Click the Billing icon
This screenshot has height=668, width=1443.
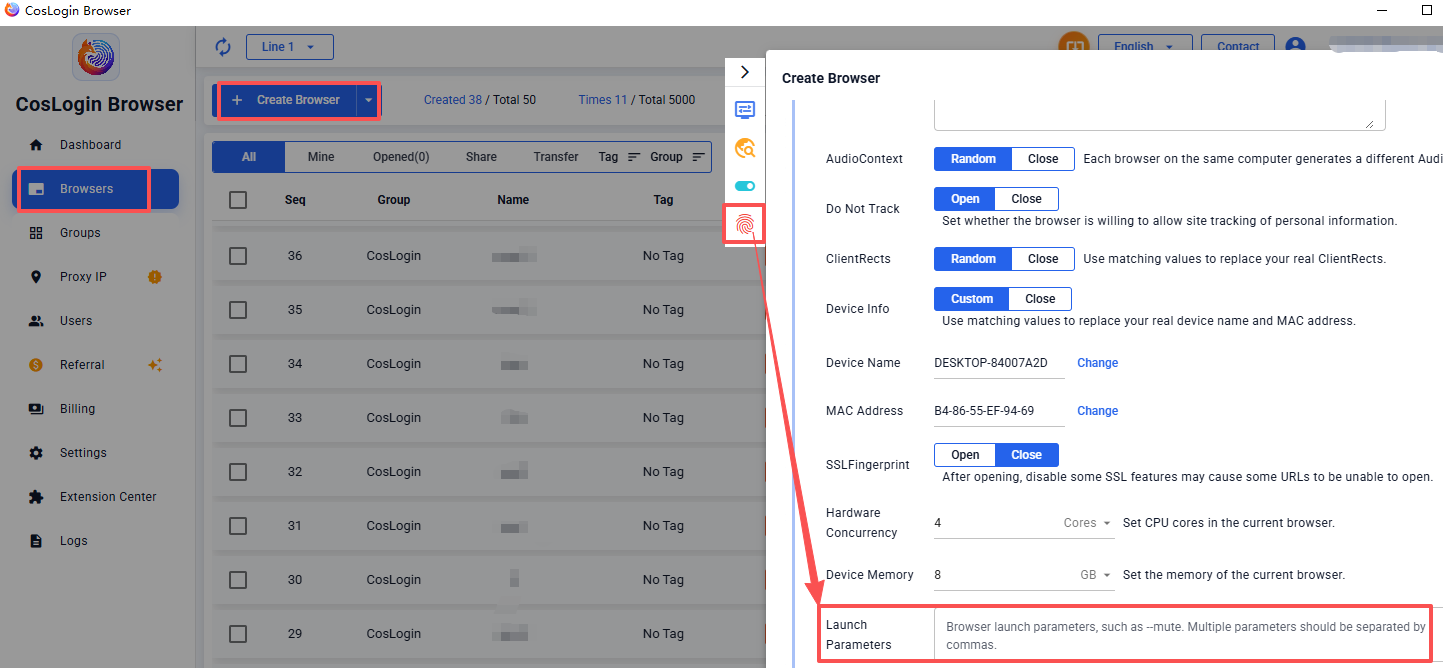pos(36,409)
